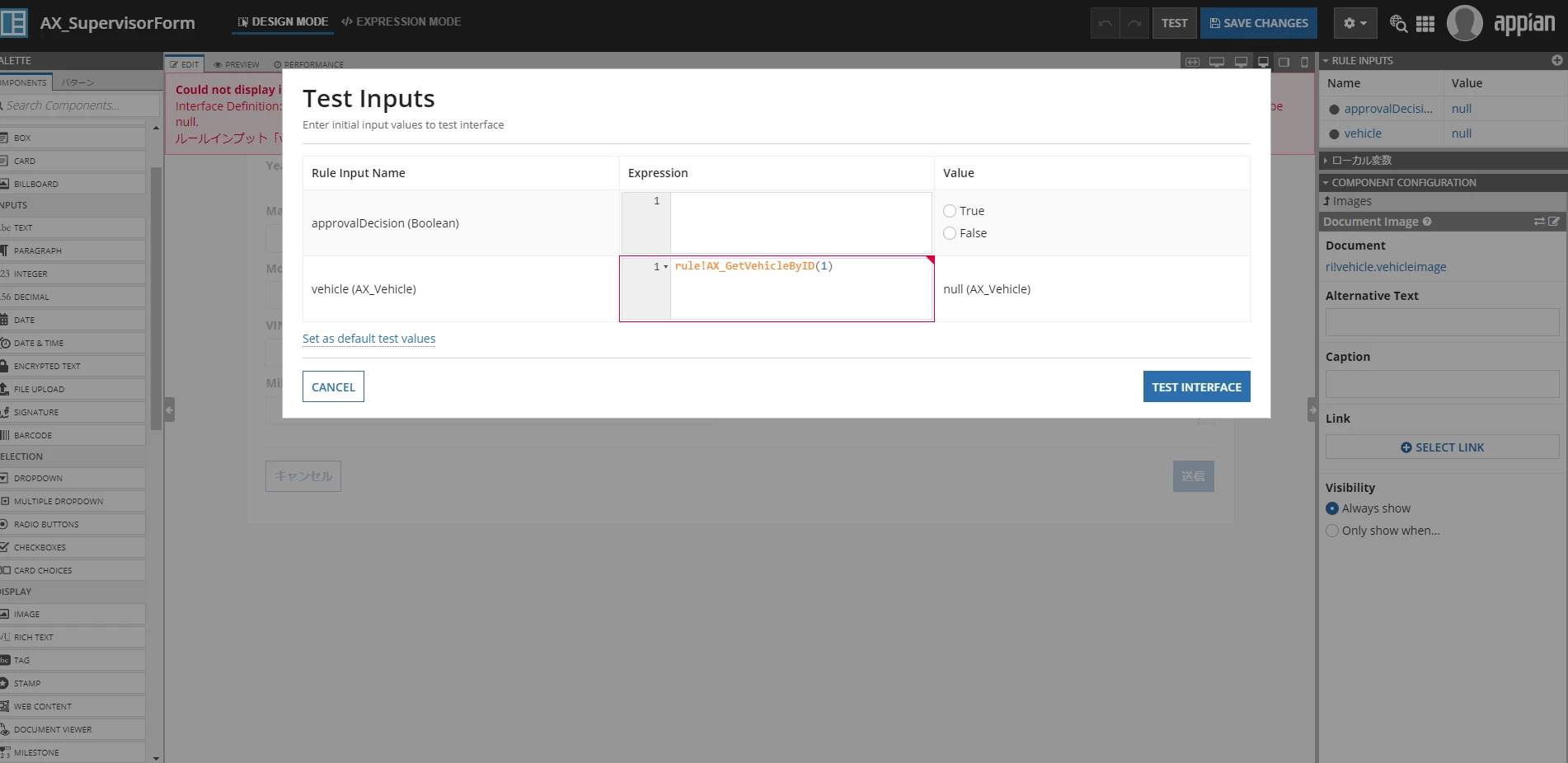Viewport: 1568px width, 763px height.
Task: Select False for approvalDecision
Action: [950, 233]
